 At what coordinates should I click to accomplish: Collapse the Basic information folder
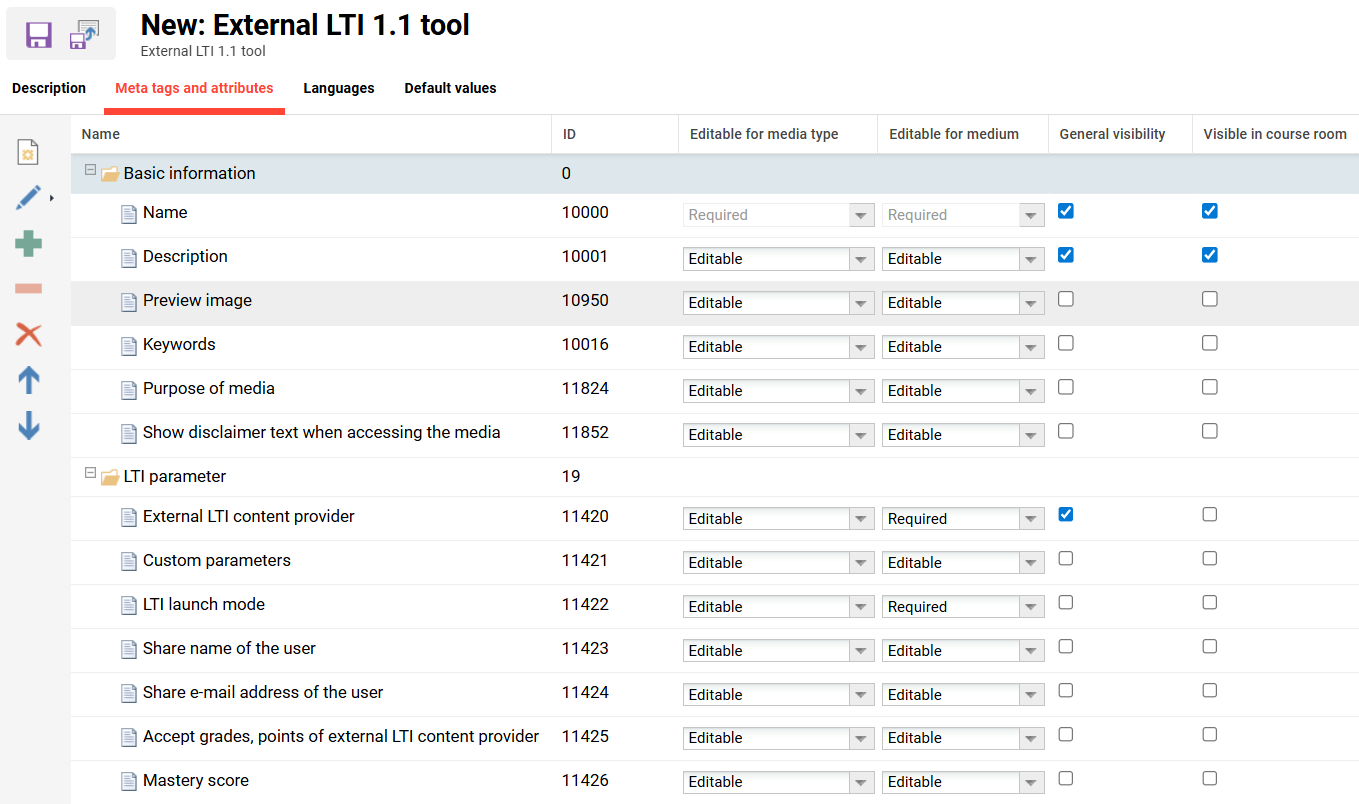point(90,171)
